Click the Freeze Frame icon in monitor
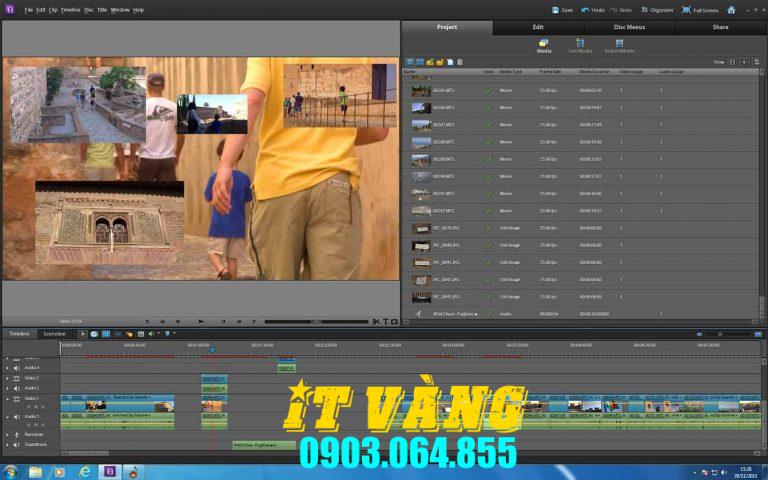Viewport: 768px width, 480px height. click(x=394, y=322)
